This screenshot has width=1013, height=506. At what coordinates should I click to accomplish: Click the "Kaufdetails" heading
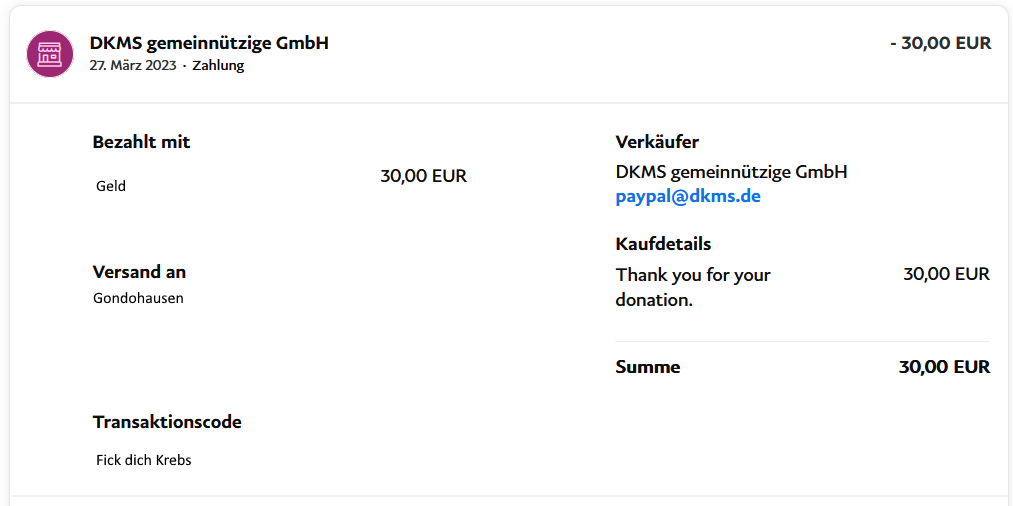pos(663,244)
